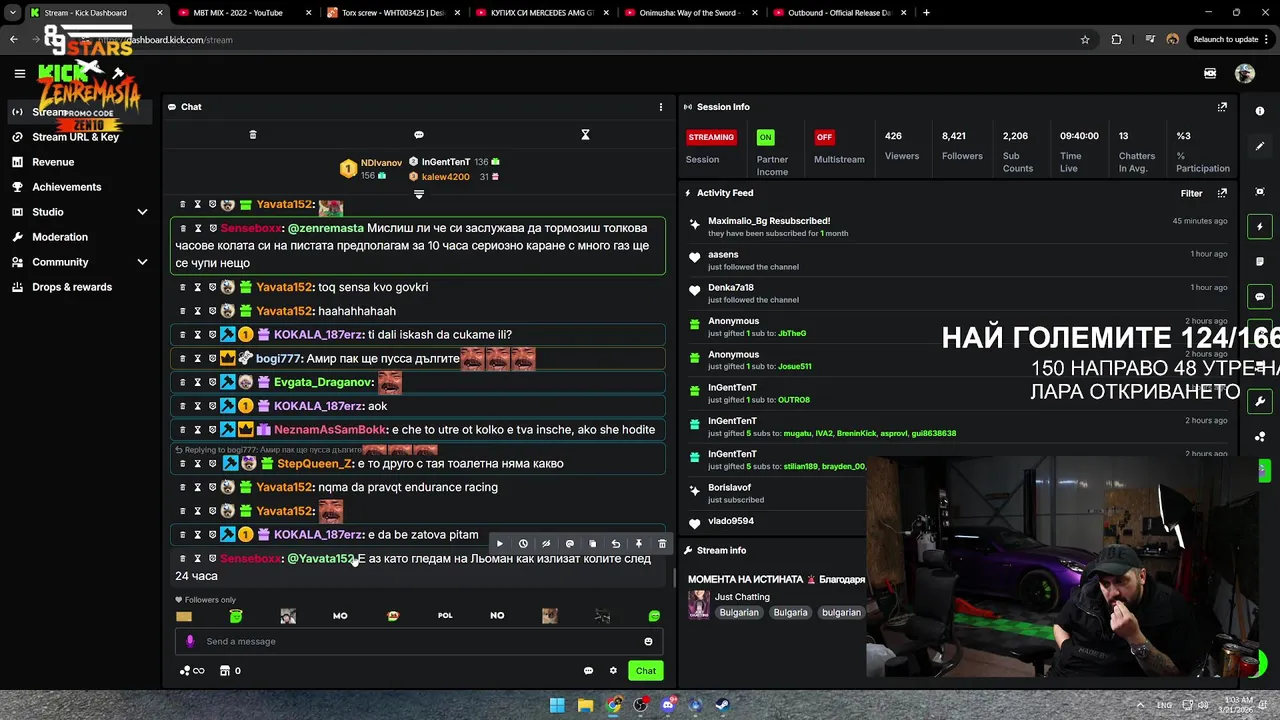Click the purple microphone icon in message box
This screenshot has width=1280, height=720.
tap(190, 642)
